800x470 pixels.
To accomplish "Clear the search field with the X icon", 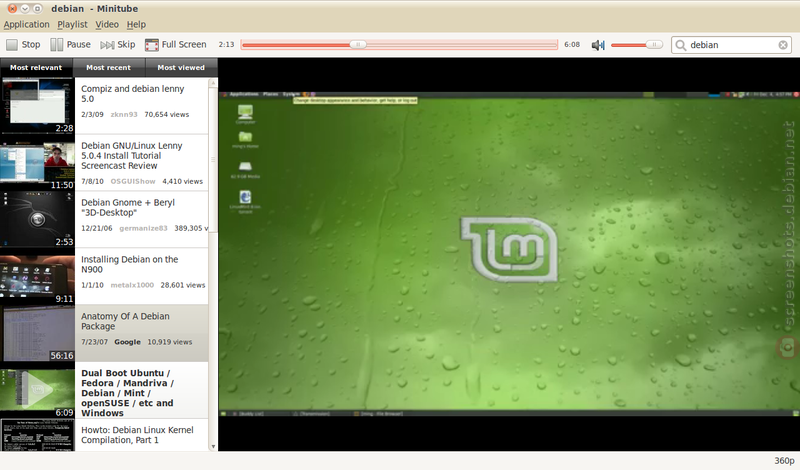I will pyautogui.click(x=783, y=45).
